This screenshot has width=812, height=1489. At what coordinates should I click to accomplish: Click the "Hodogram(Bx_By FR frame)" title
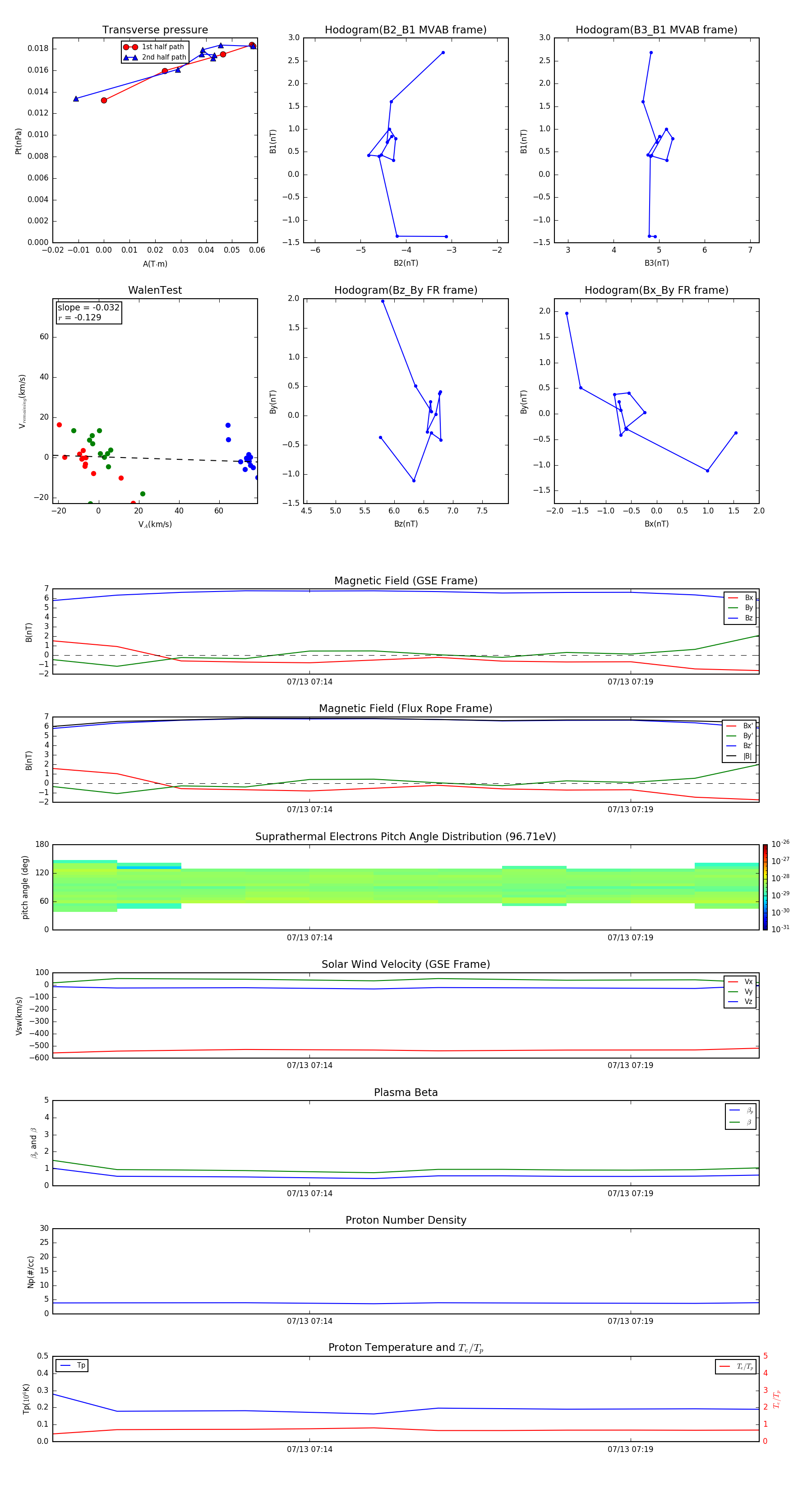656,290
